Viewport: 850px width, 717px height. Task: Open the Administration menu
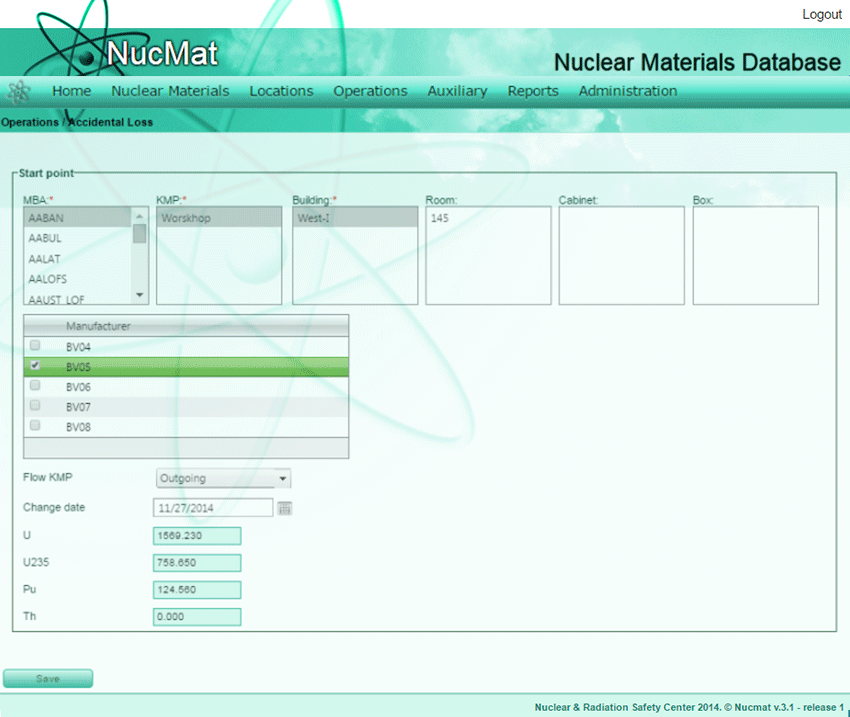[627, 91]
